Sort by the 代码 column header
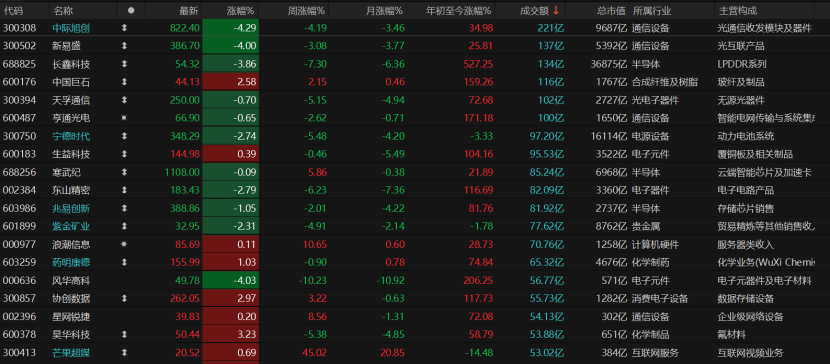 click(x=13, y=10)
